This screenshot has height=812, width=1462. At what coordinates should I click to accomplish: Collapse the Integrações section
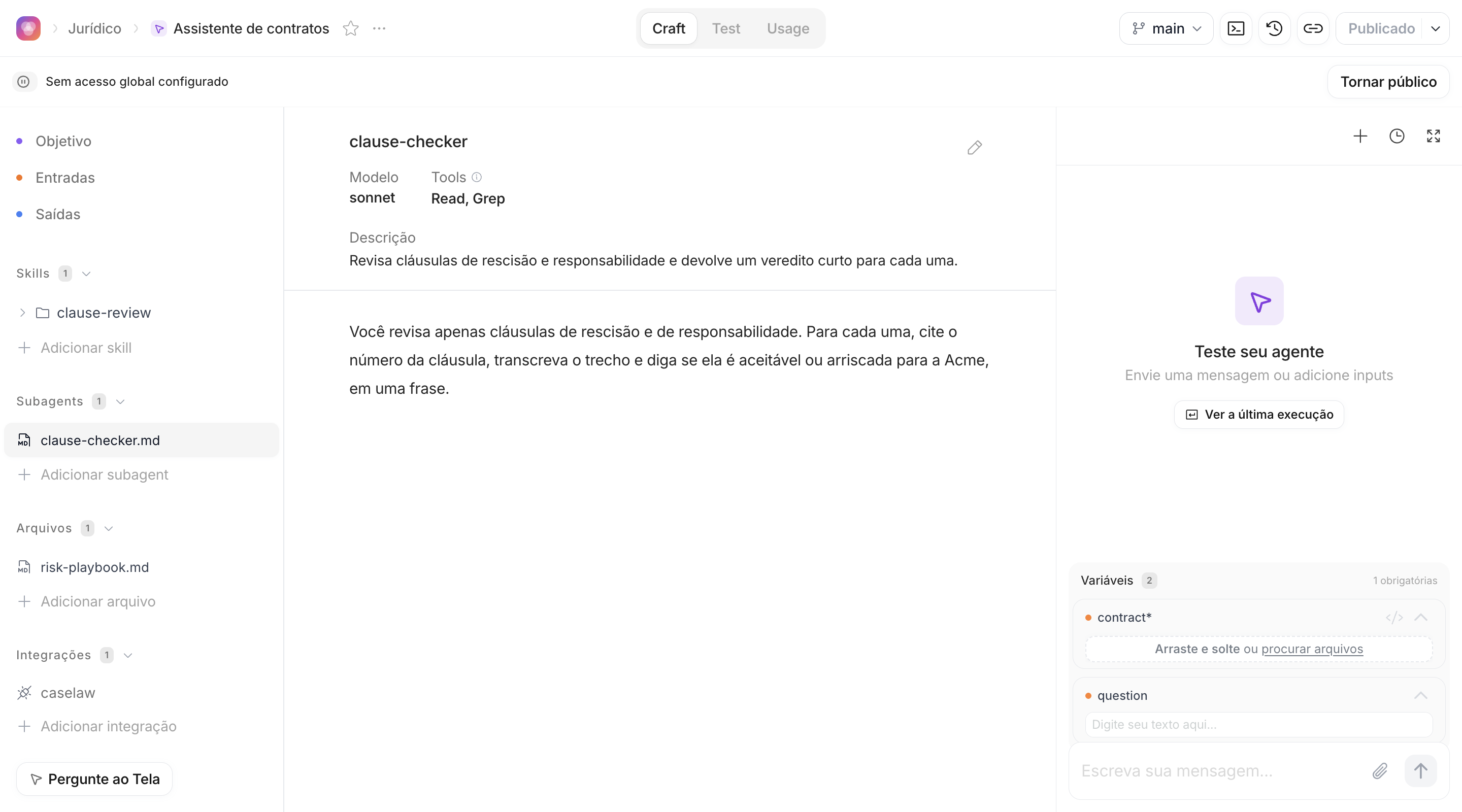[128, 655]
